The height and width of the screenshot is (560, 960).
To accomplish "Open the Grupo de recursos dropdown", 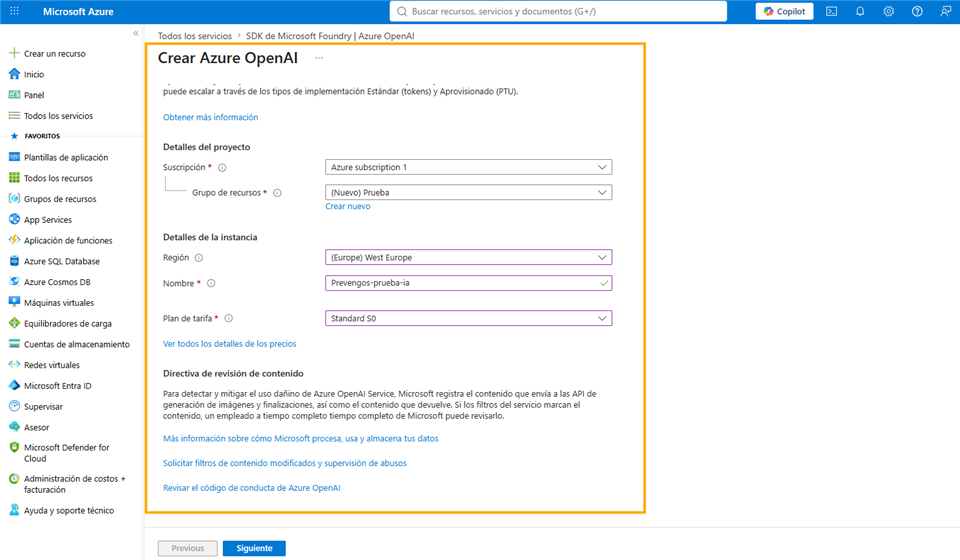I will tap(468, 192).
